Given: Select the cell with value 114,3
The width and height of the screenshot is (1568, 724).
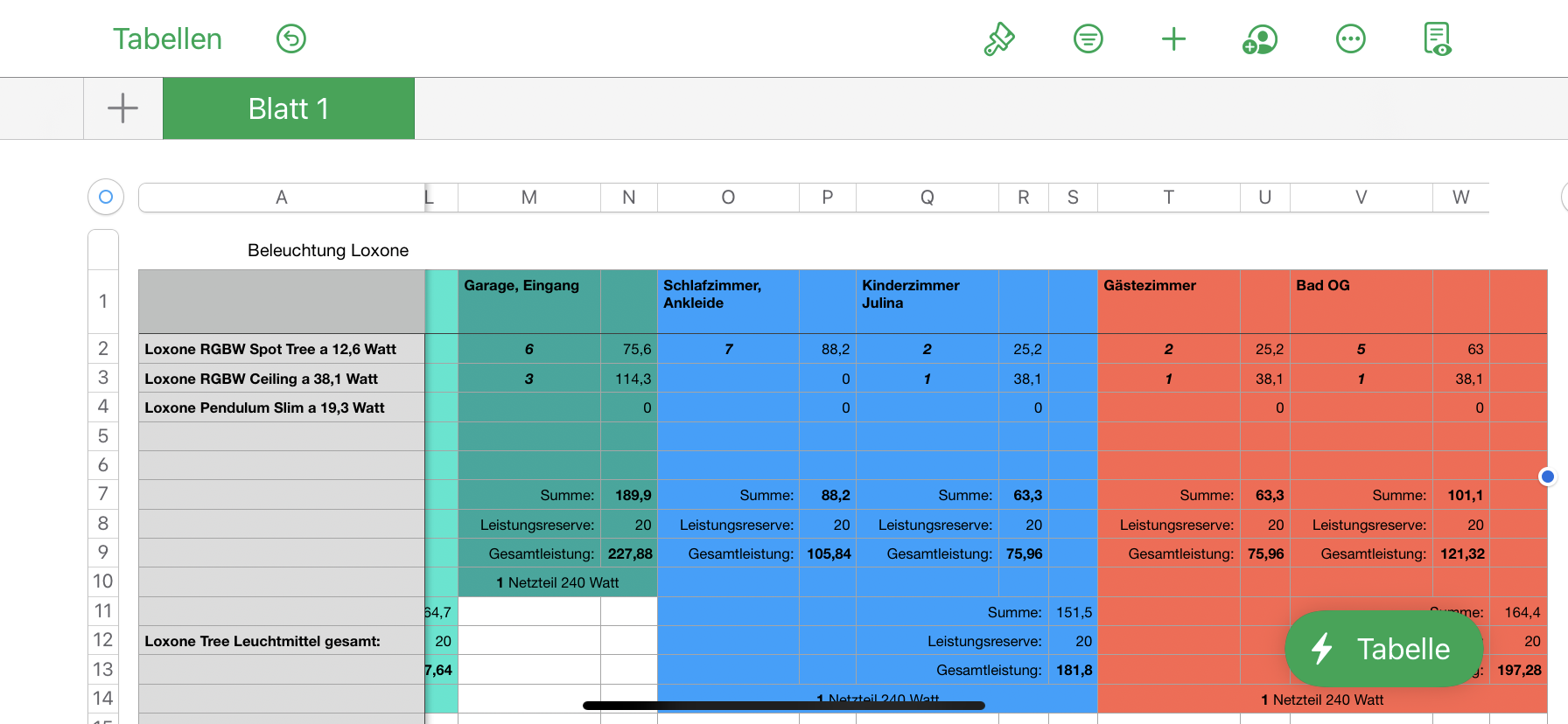Looking at the screenshot, I should click(x=629, y=379).
